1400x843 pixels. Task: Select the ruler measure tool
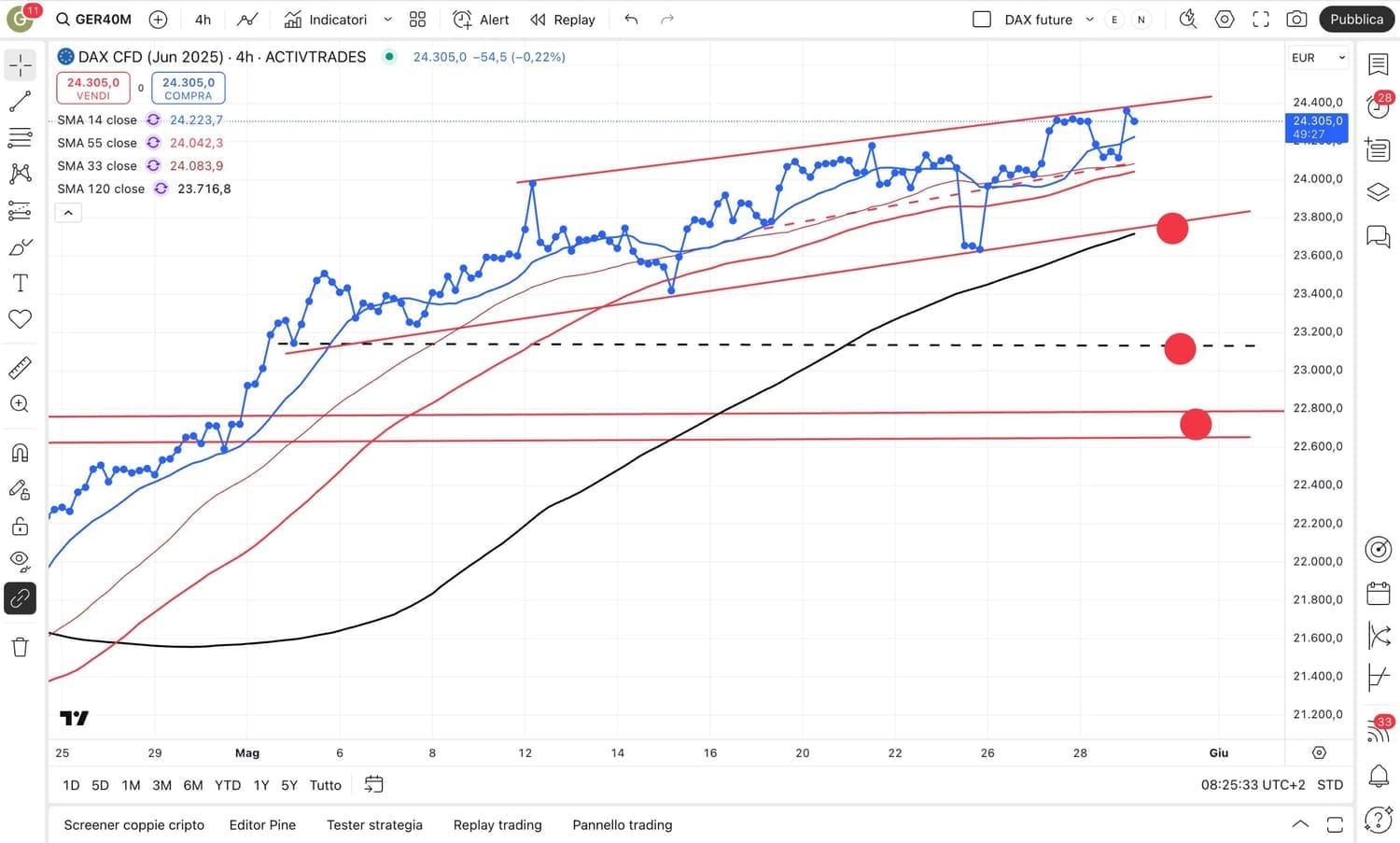click(21, 368)
